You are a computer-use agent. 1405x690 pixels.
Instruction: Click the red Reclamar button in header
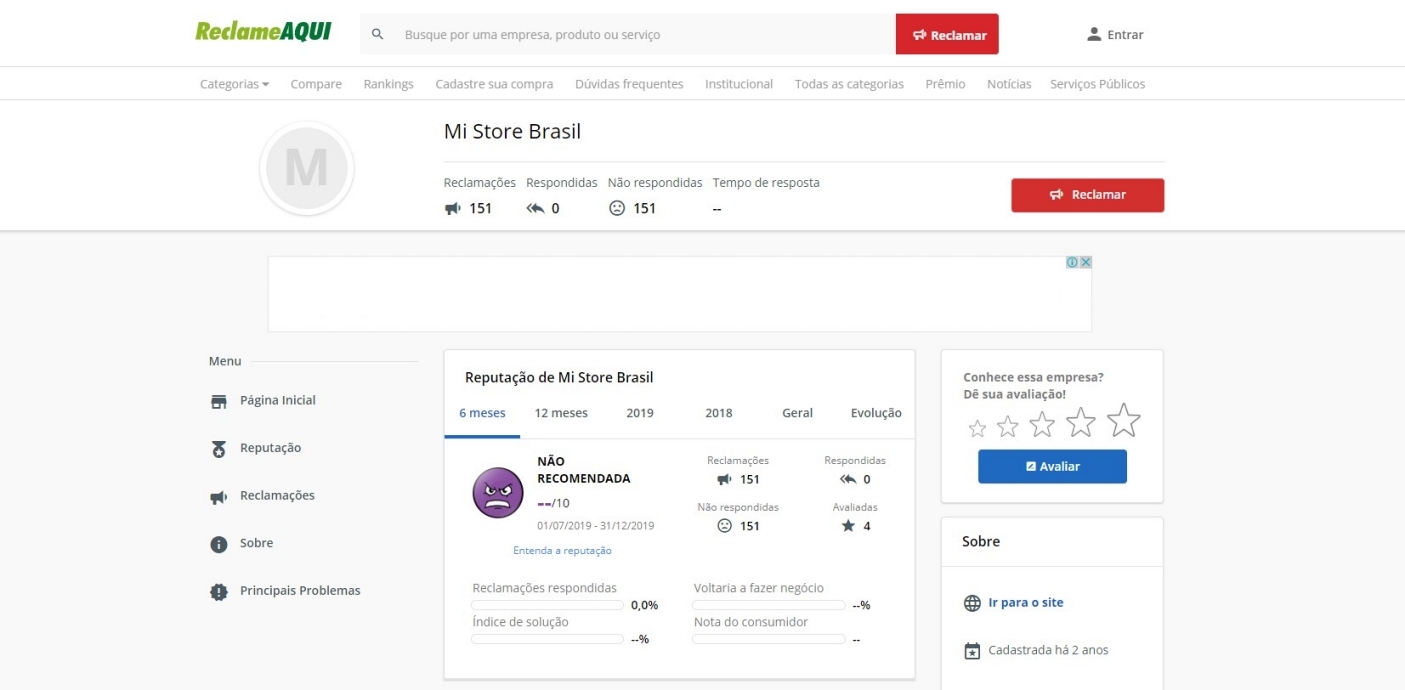click(947, 35)
